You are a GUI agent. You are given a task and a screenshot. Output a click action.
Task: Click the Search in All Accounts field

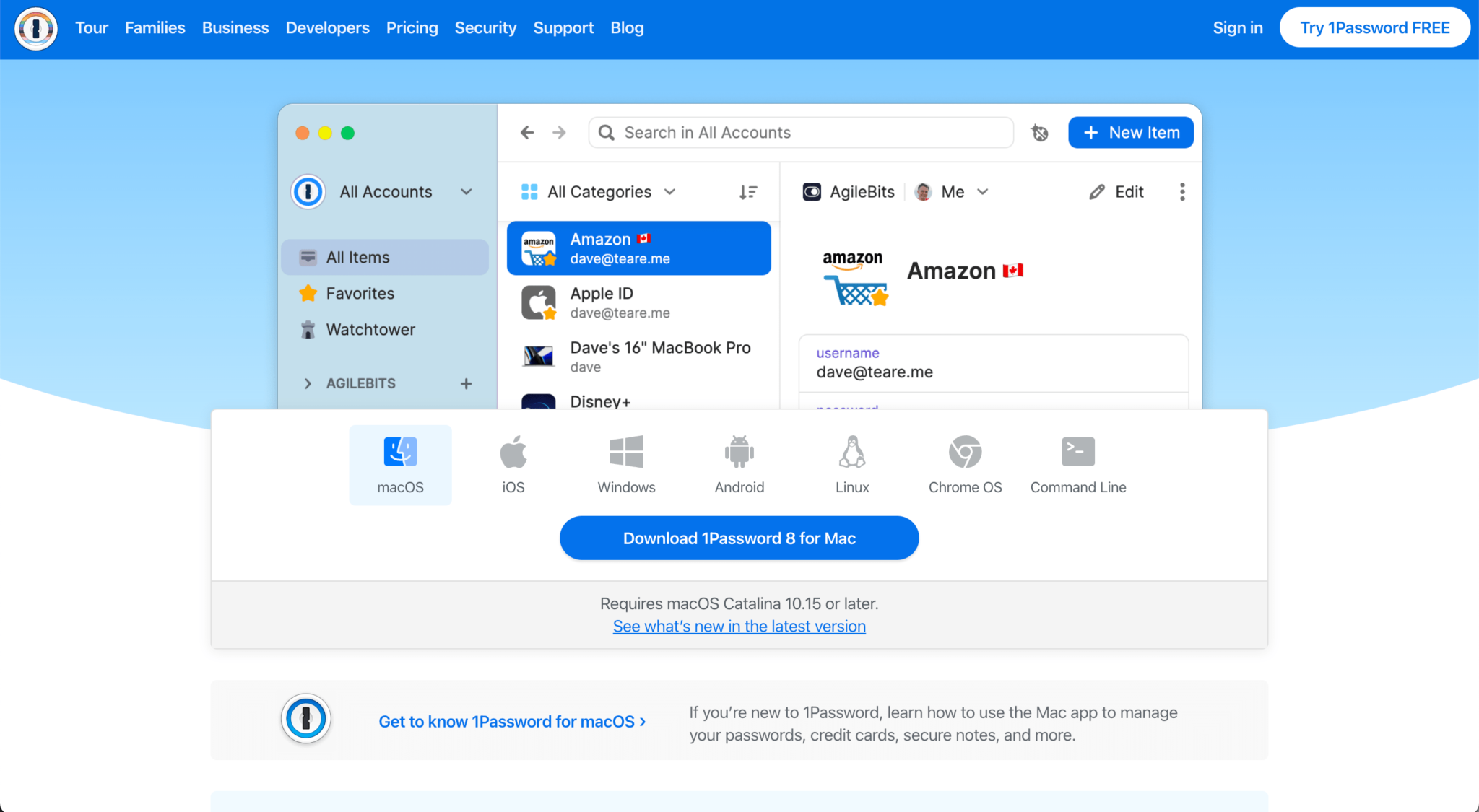tap(801, 133)
